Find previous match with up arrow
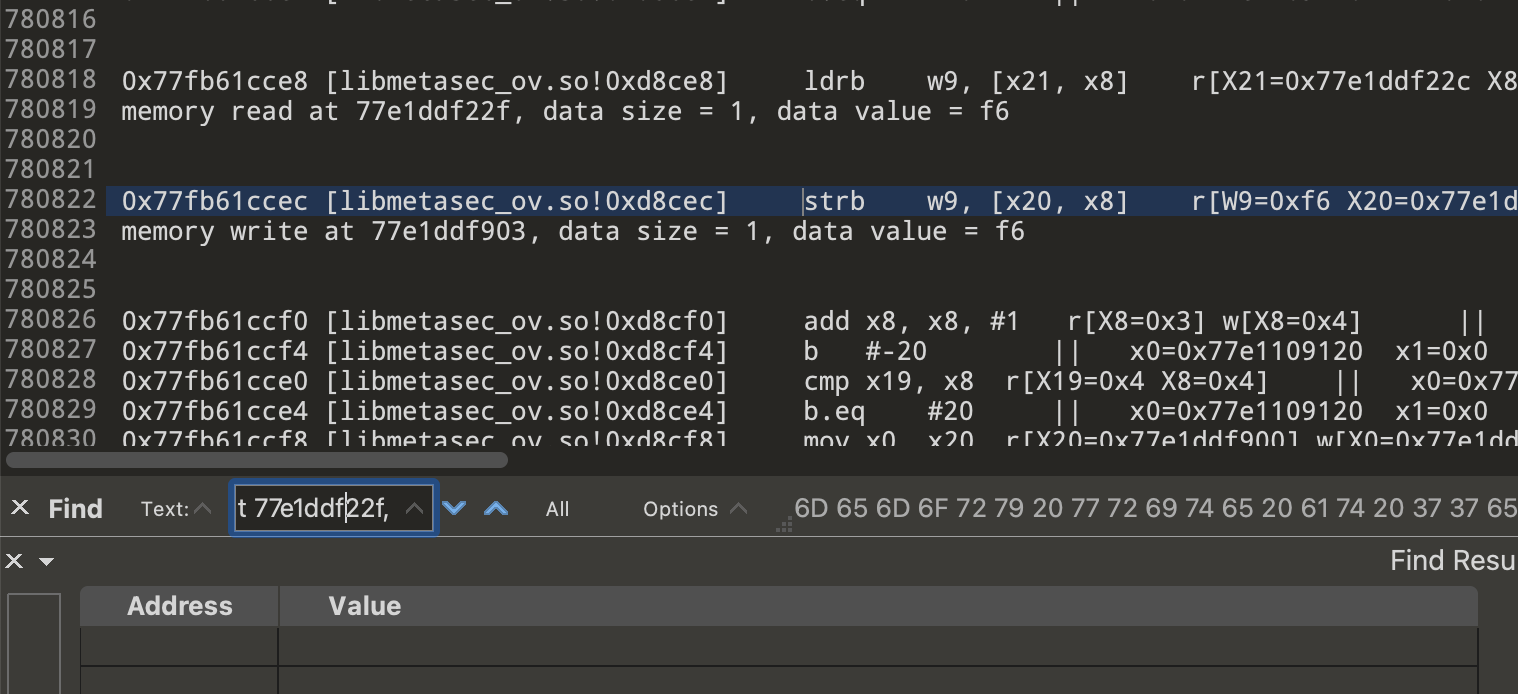 tap(496, 509)
